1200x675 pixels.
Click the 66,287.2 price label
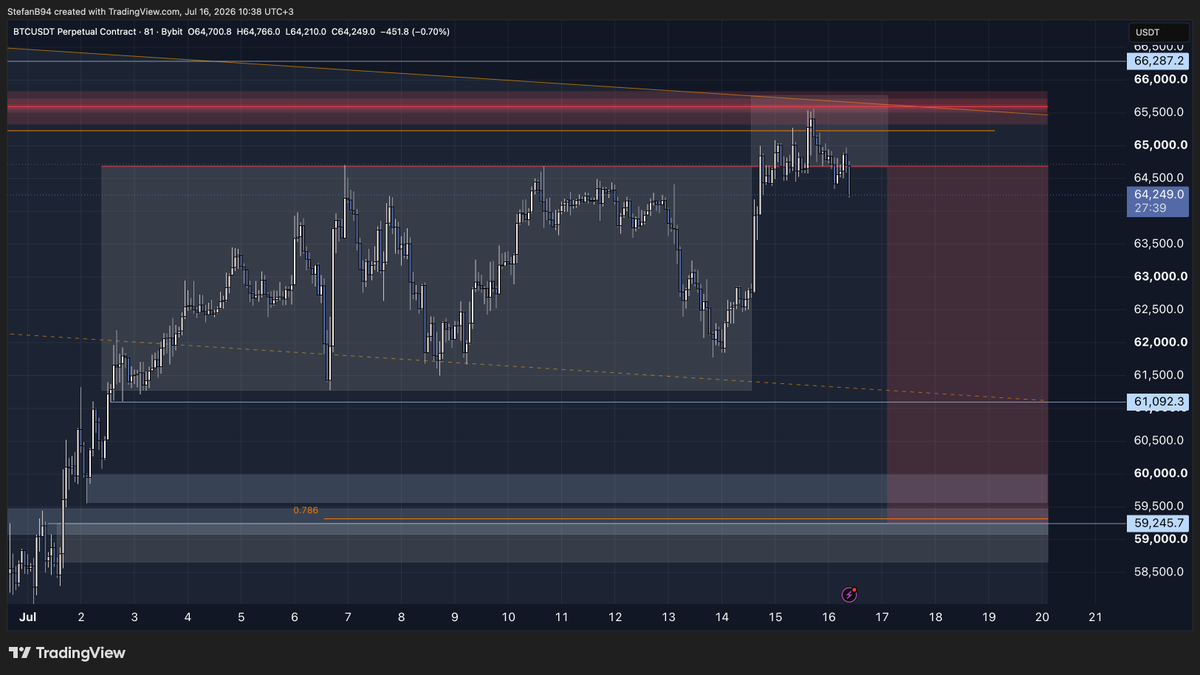click(1158, 61)
